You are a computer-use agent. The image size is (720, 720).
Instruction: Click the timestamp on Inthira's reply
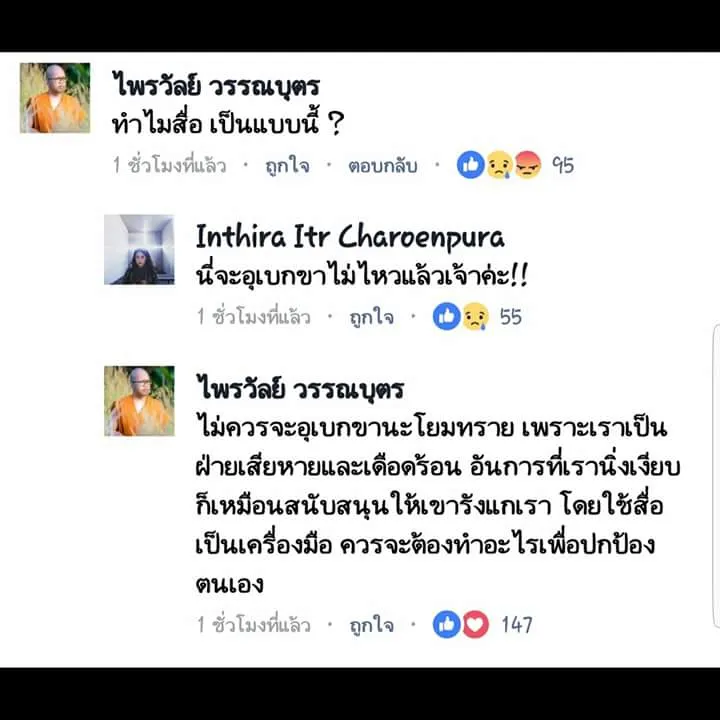(x=253, y=317)
